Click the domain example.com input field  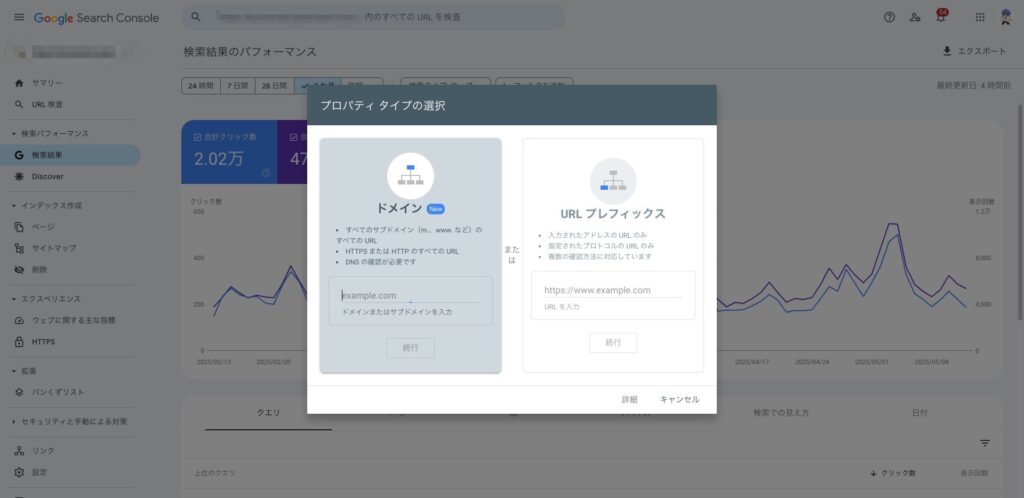pyautogui.click(x=410, y=296)
